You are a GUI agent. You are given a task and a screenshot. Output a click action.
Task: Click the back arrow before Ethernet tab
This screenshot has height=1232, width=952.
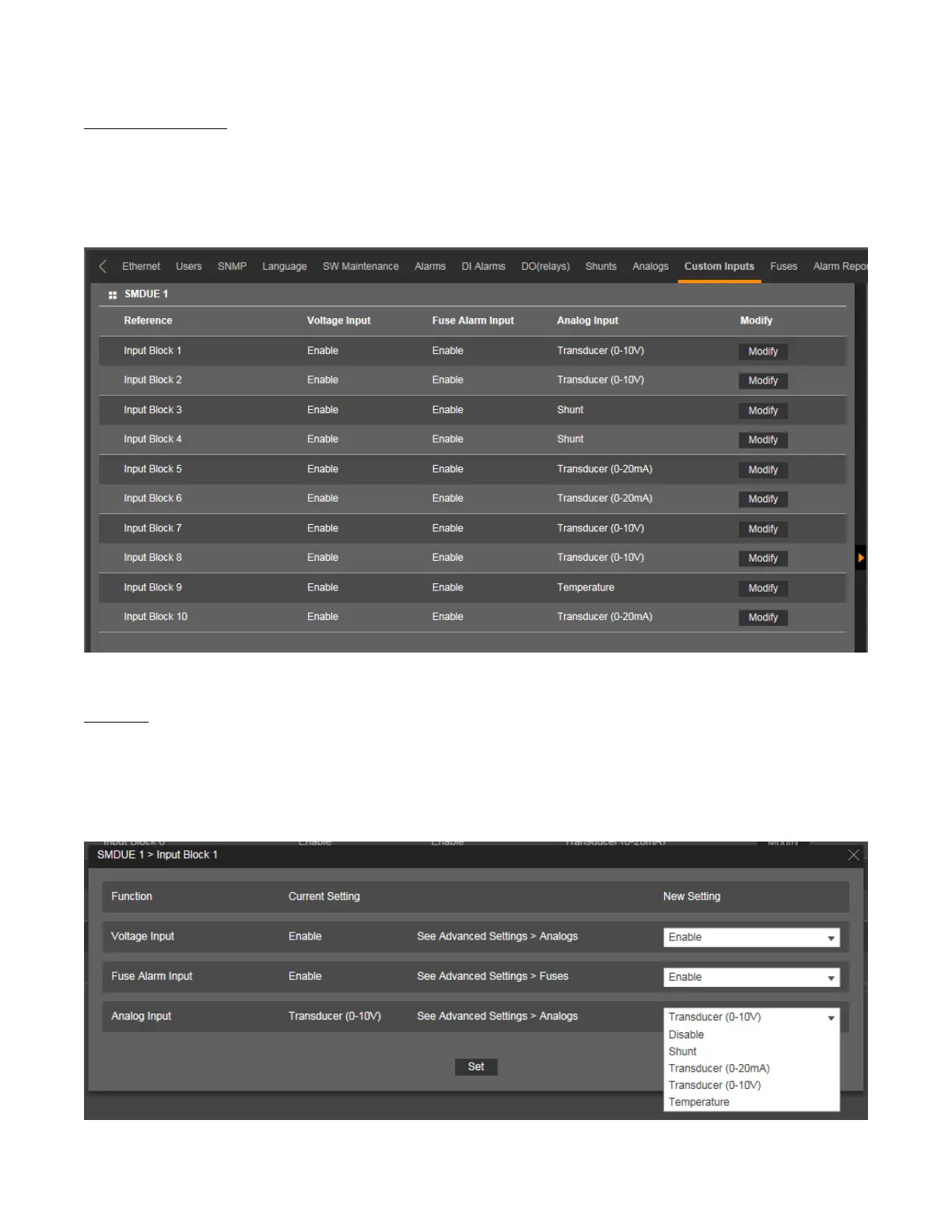(103, 266)
